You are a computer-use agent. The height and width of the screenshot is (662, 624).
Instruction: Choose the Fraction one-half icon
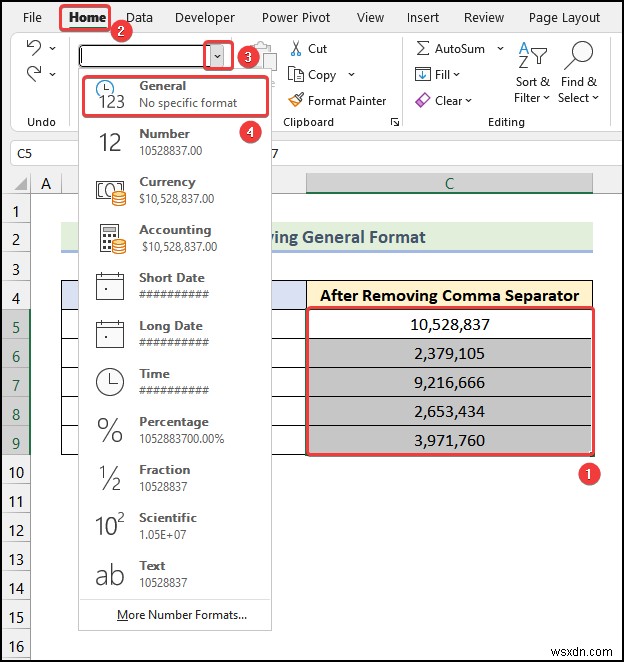tap(110, 478)
